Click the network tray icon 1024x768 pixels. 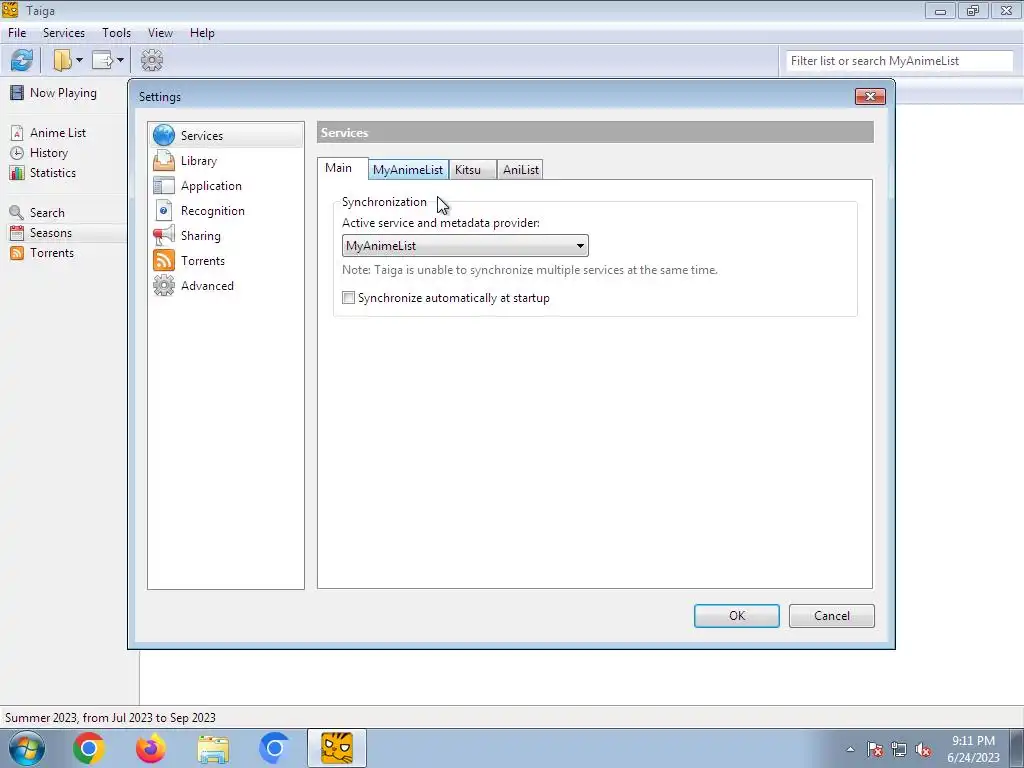tap(899, 749)
